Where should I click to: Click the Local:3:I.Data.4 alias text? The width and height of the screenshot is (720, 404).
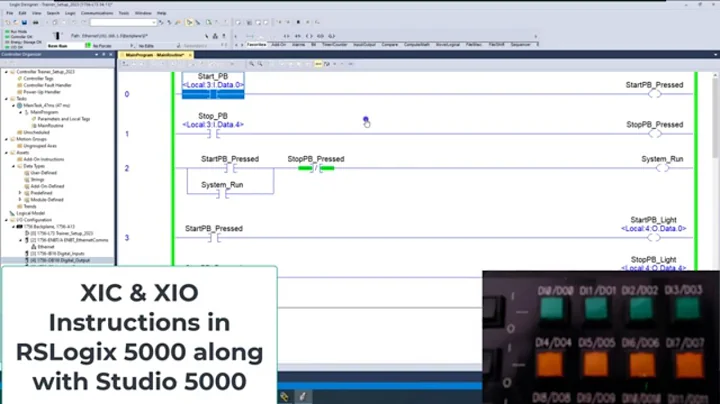click(x=213, y=124)
